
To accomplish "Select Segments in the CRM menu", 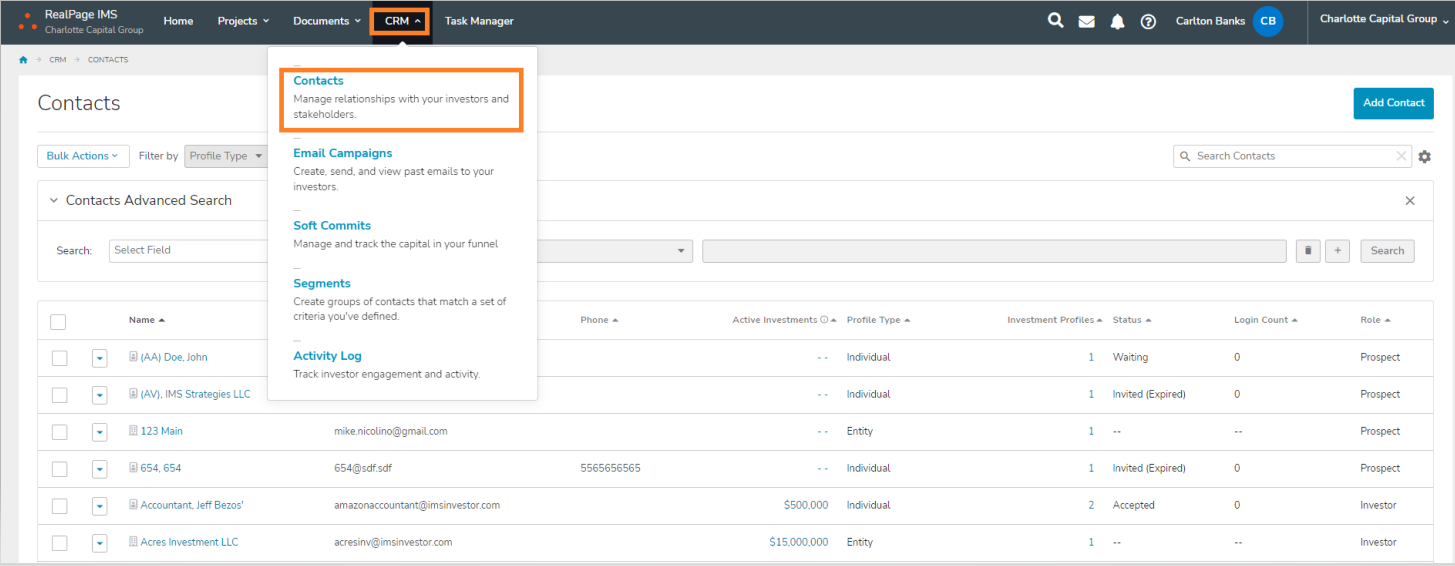I will pos(322,283).
